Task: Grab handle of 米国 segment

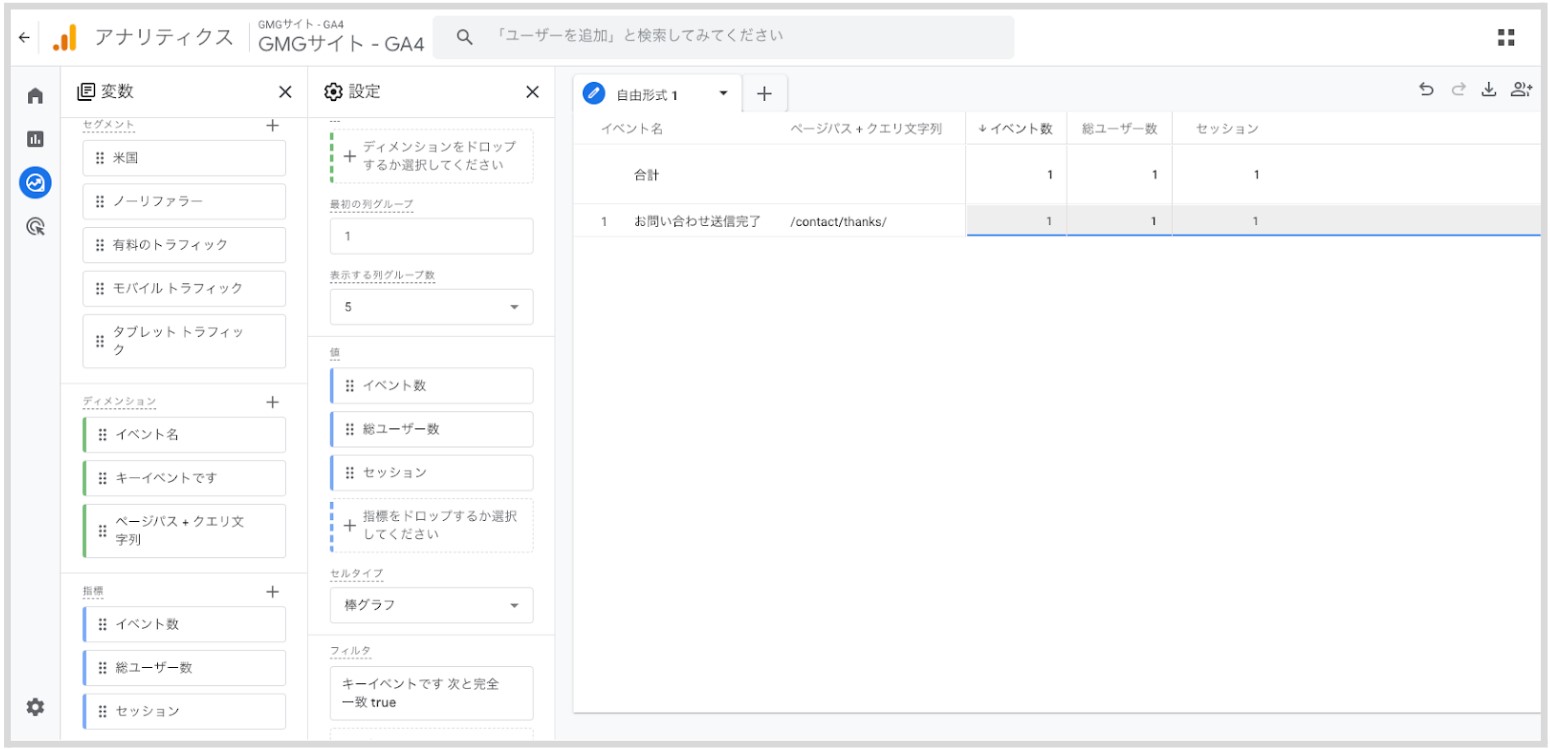Action: pyautogui.click(x=100, y=158)
